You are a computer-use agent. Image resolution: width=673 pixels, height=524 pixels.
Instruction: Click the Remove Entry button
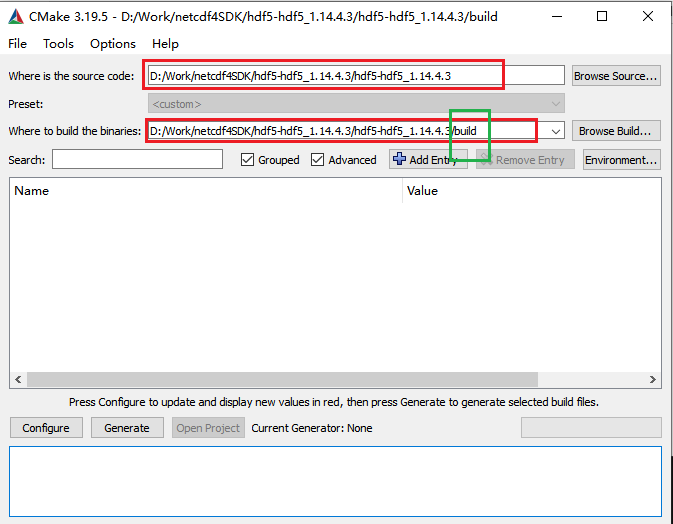[525, 160]
